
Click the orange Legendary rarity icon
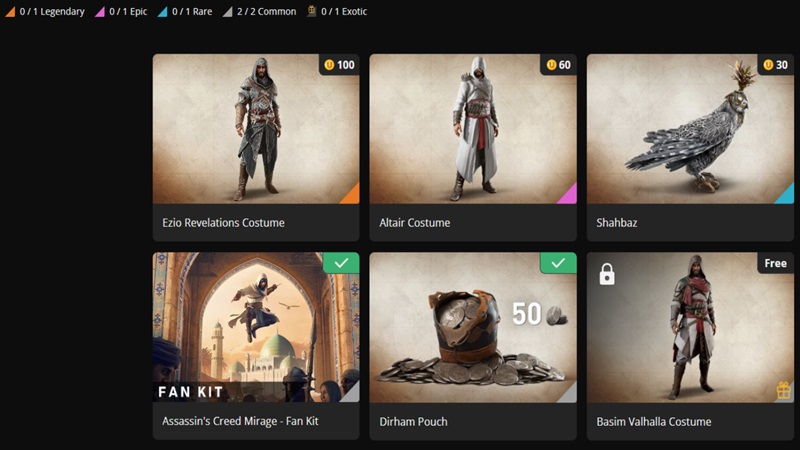(9, 12)
